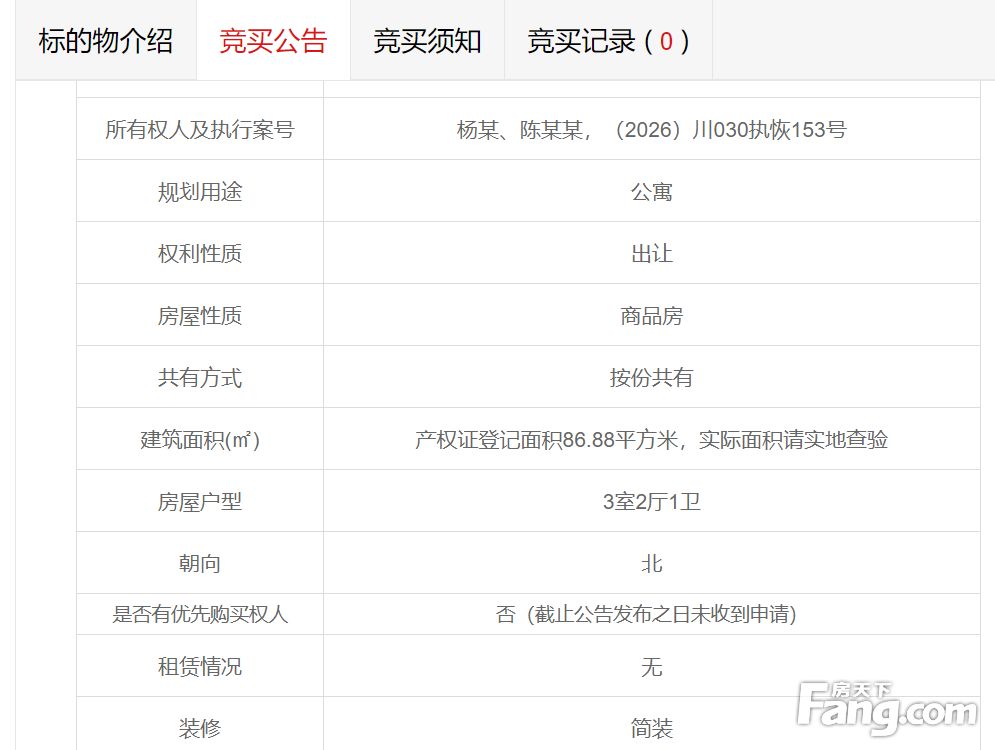Viewport: 995px width, 750px height.
Task: Click the case number 川030执恢153号 text
Action: [x=768, y=129]
